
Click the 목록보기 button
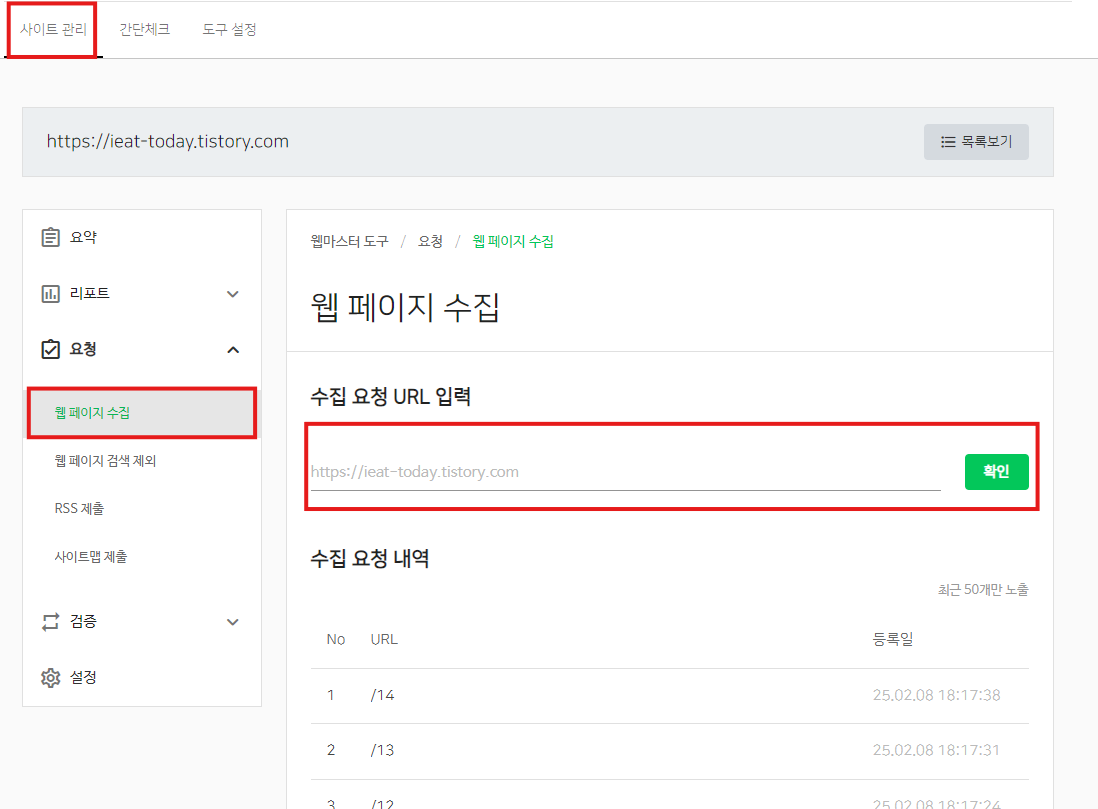[976, 141]
